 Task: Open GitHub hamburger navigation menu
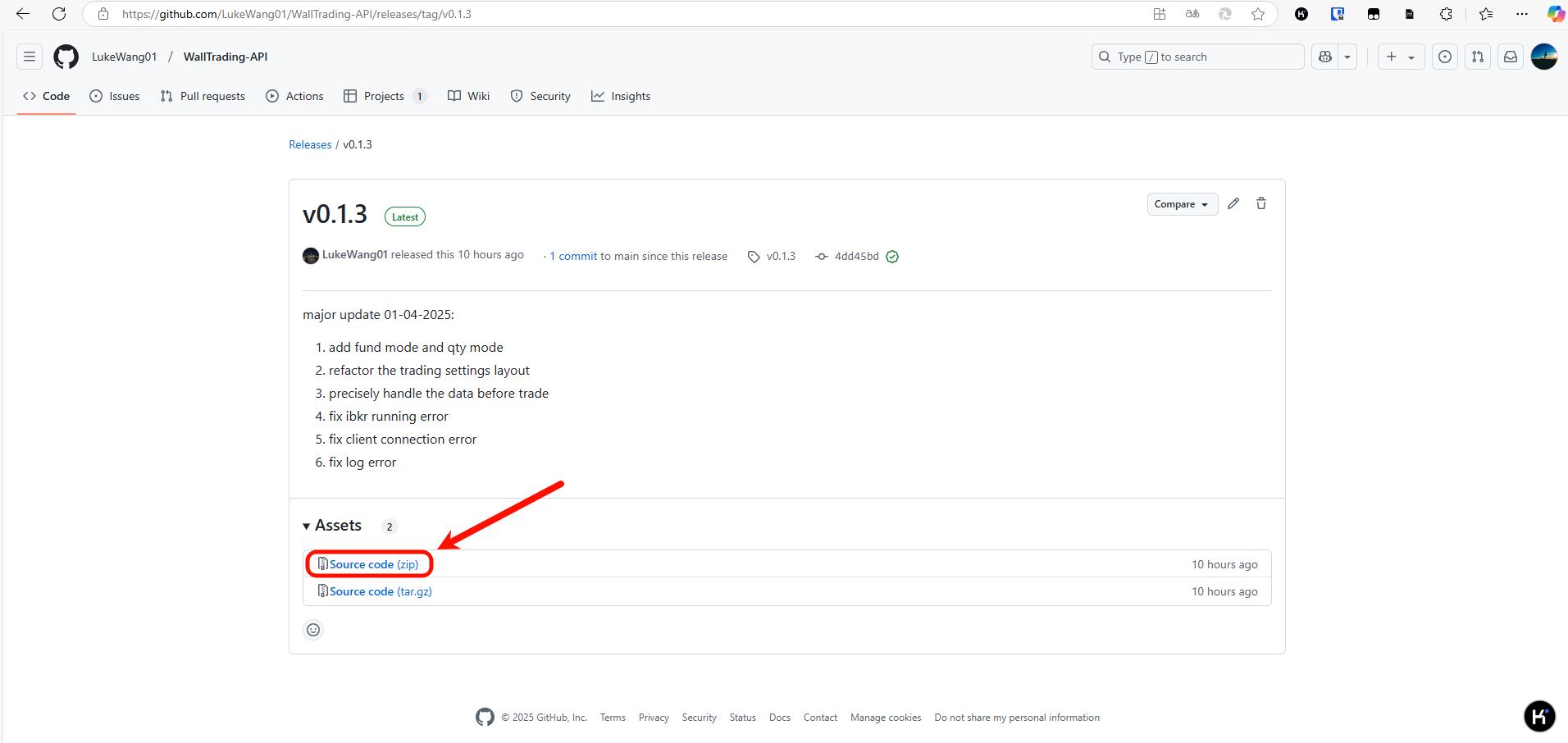coord(30,57)
